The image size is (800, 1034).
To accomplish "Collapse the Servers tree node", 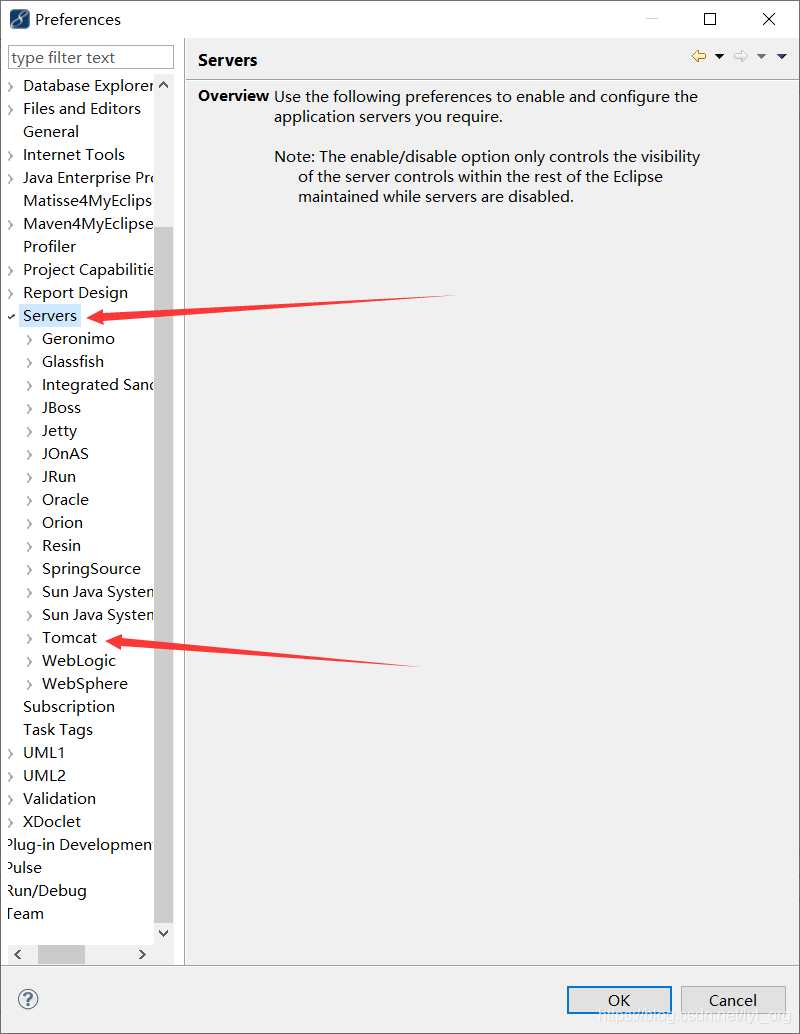I will tap(11, 317).
